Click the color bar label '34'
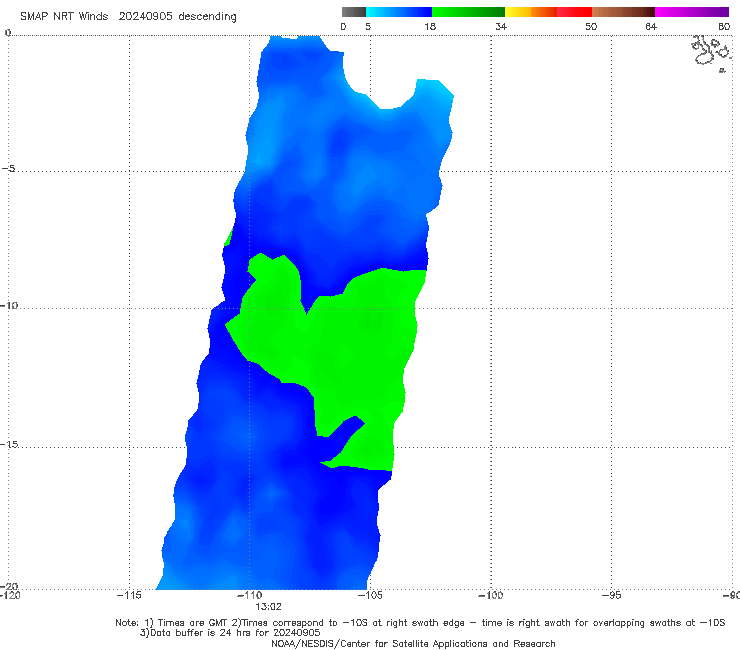Image resolution: width=740 pixels, height=650 pixels. tap(501, 26)
